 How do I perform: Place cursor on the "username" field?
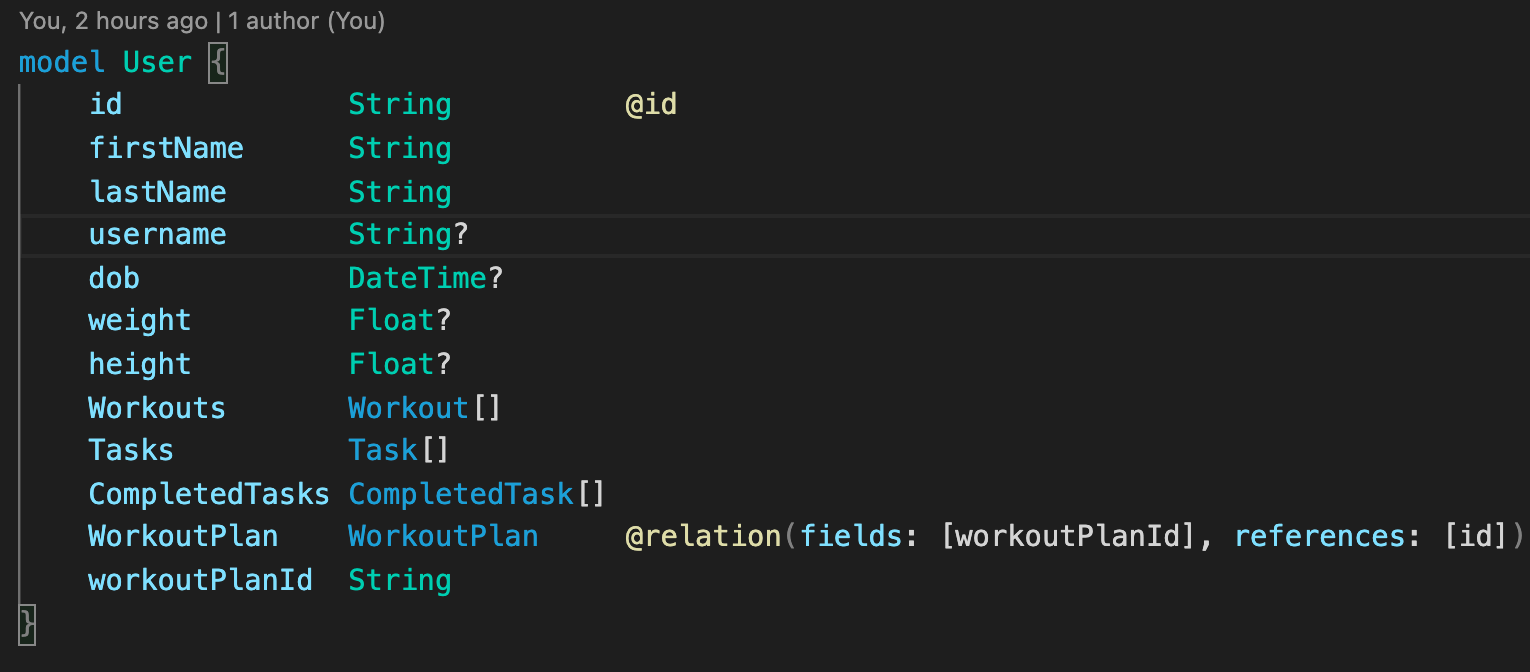click(157, 235)
